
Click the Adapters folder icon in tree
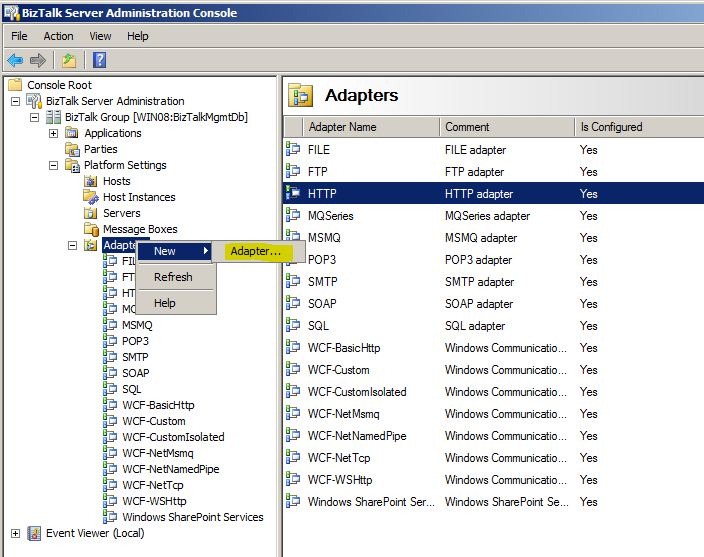pos(91,245)
